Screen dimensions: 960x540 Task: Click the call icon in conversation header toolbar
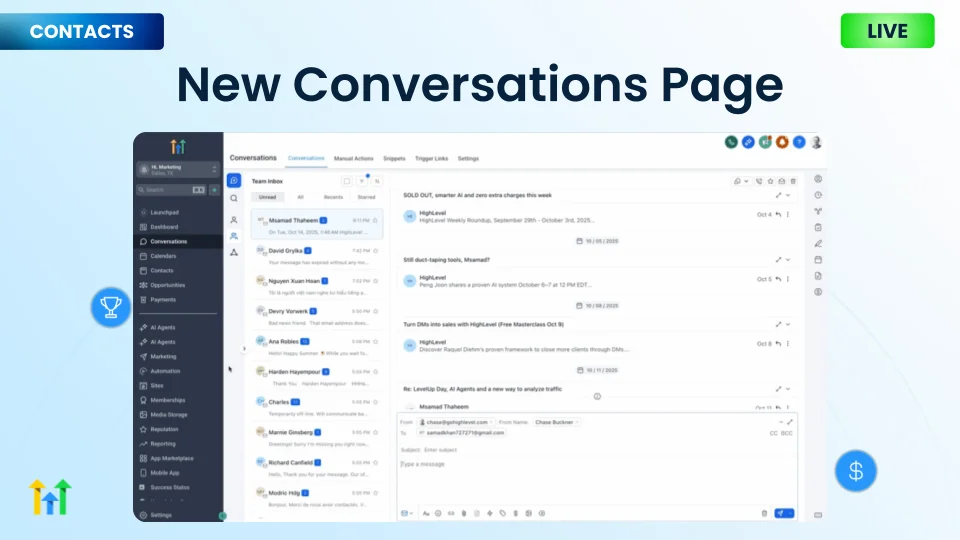(x=759, y=181)
